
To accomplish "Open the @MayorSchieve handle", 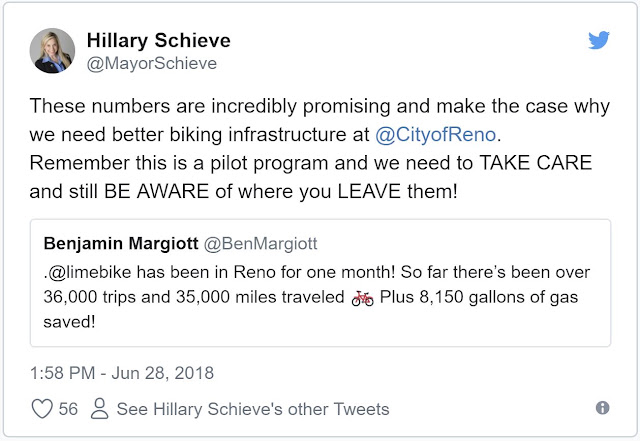I will click(x=151, y=63).
